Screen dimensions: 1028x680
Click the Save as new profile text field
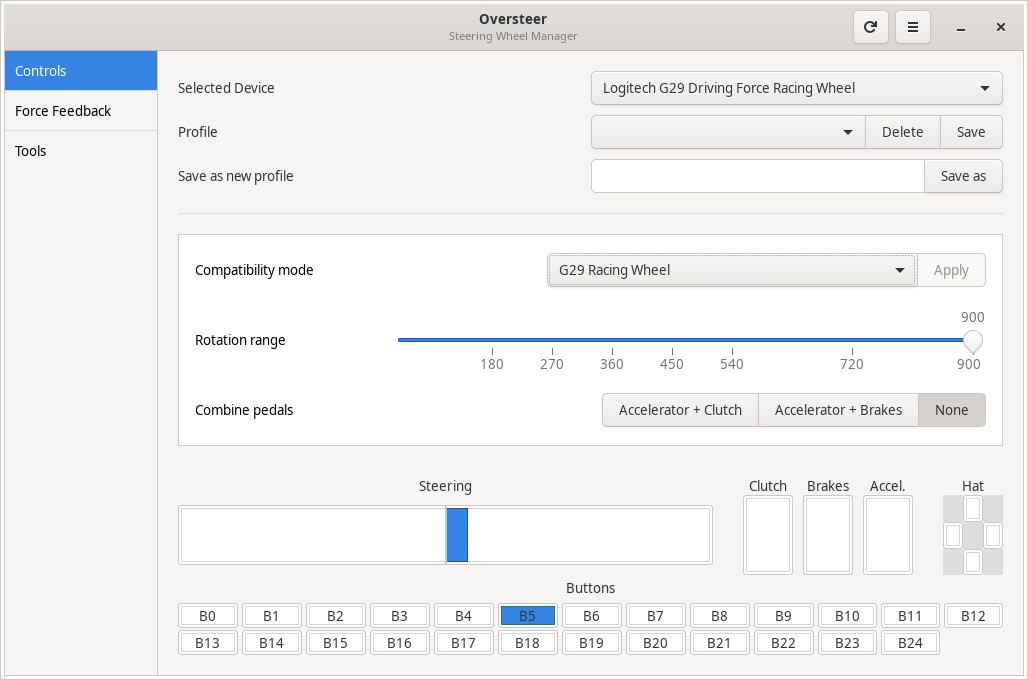(x=757, y=176)
